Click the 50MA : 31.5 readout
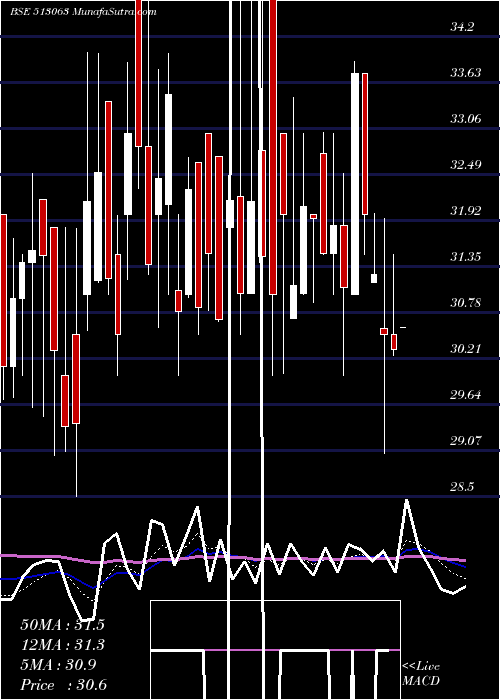 coord(62,625)
